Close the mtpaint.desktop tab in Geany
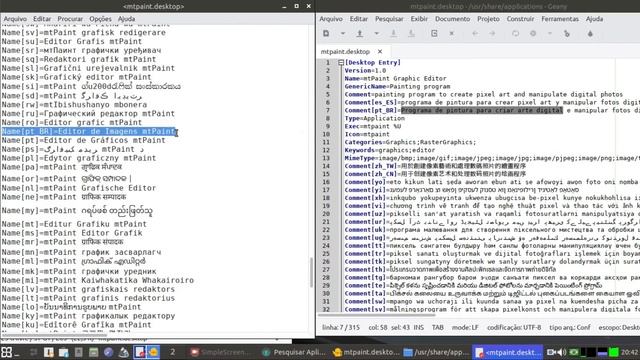640x360 pixels. (x=380, y=51)
